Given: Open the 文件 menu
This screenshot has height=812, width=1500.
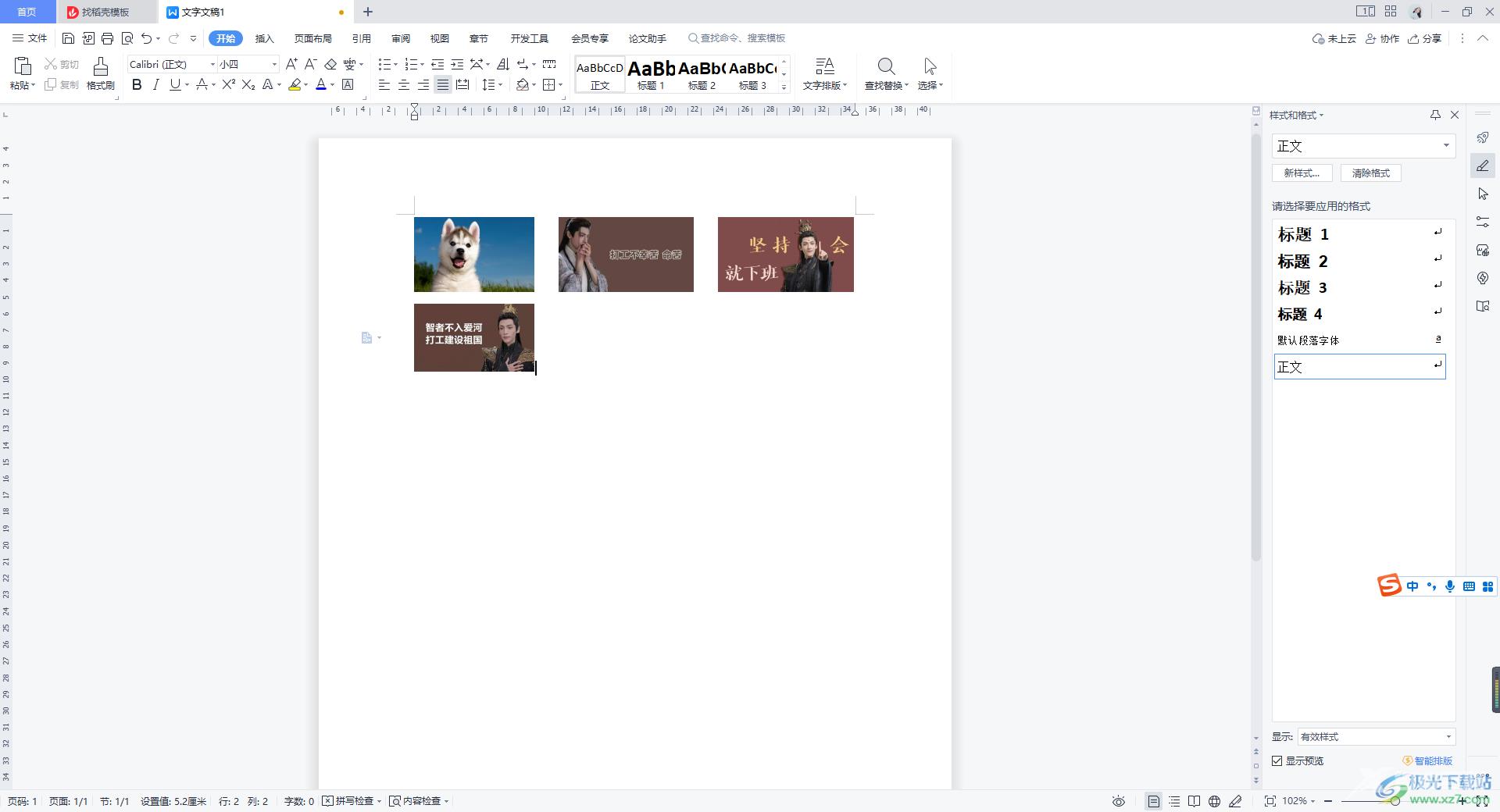Looking at the screenshot, I should click(30, 38).
